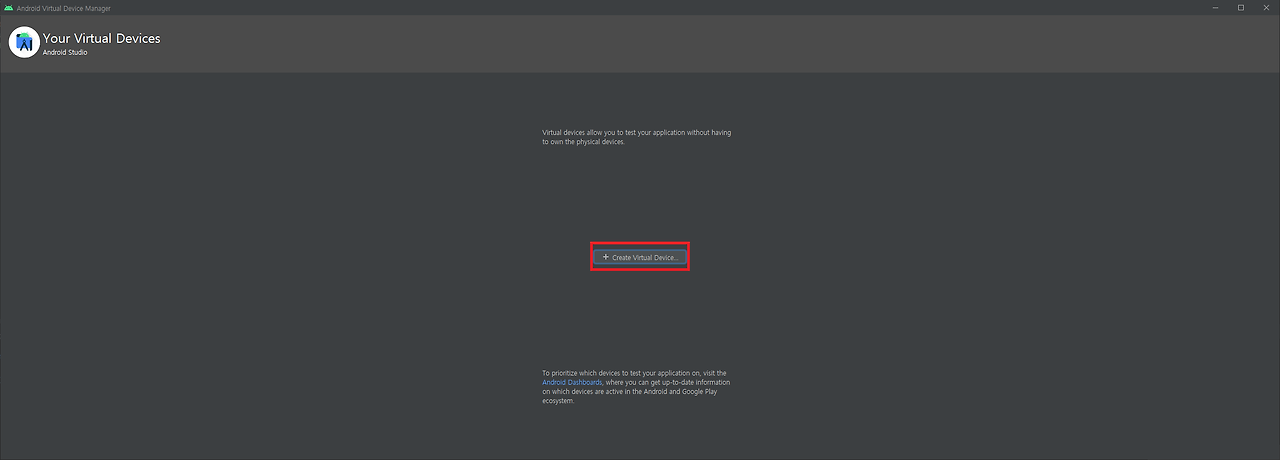Viewport: 1280px width, 460px height.
Task: Minimize the Android Virtual Device Manager window
Action: coord(1214,8)
